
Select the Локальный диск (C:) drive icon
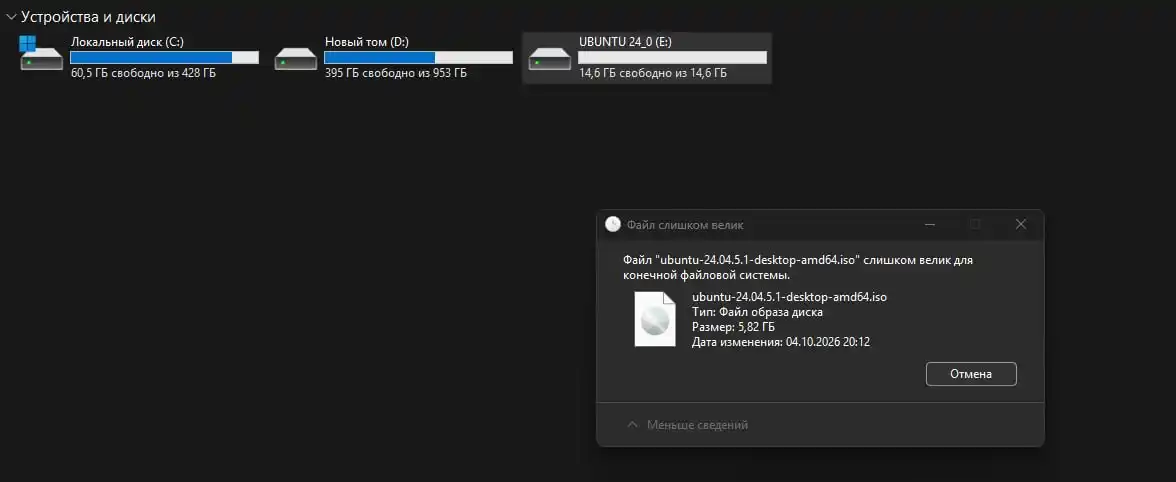tap(41, 55)
